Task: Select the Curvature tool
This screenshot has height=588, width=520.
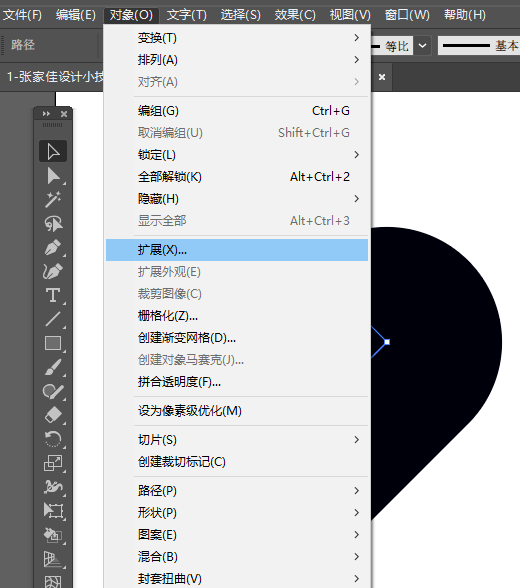Action: click(x=53, y=272)
